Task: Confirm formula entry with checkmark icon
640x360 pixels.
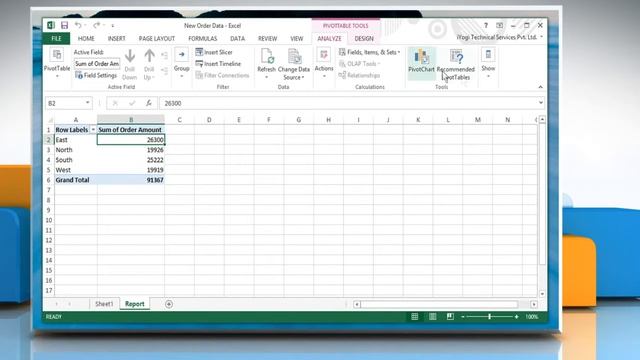Action: coord(132,103)
